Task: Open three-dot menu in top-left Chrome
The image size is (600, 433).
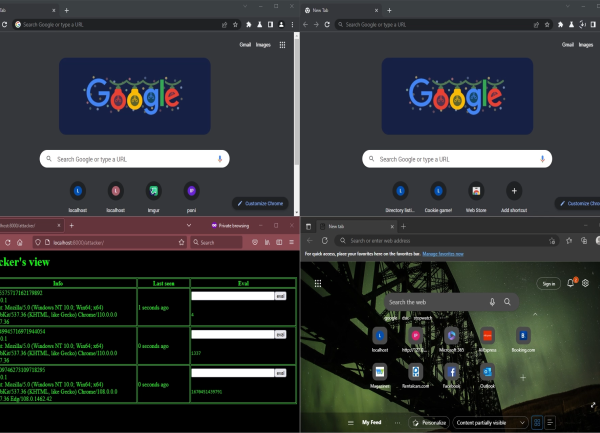Action: pyautogui.click(x=292, y=24)
